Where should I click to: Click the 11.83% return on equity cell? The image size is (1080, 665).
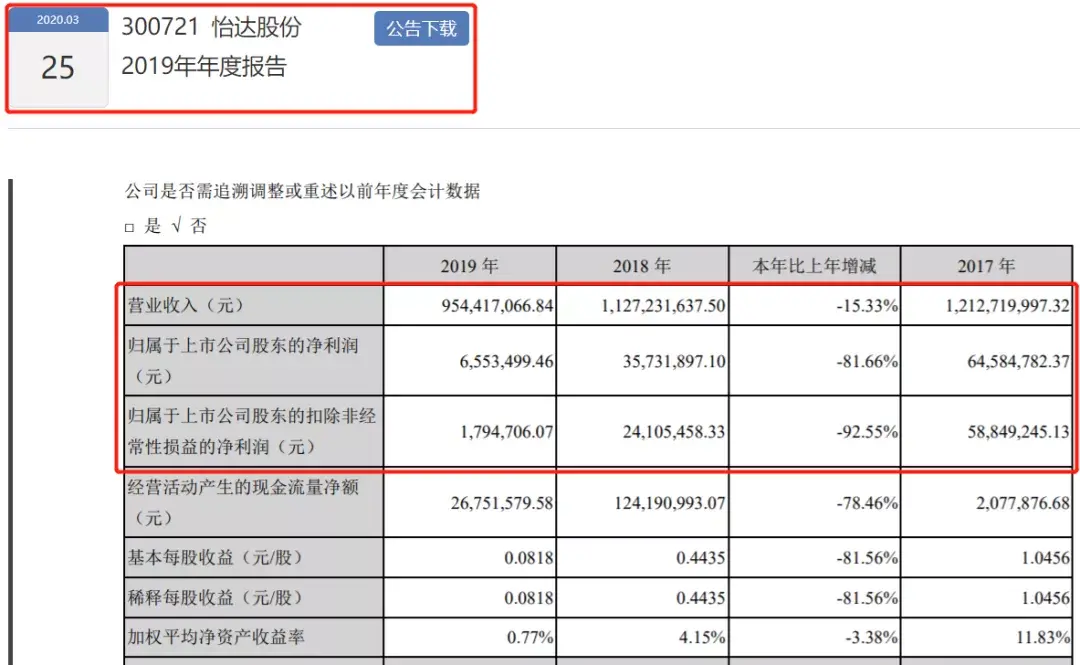[x=986, y=637]
